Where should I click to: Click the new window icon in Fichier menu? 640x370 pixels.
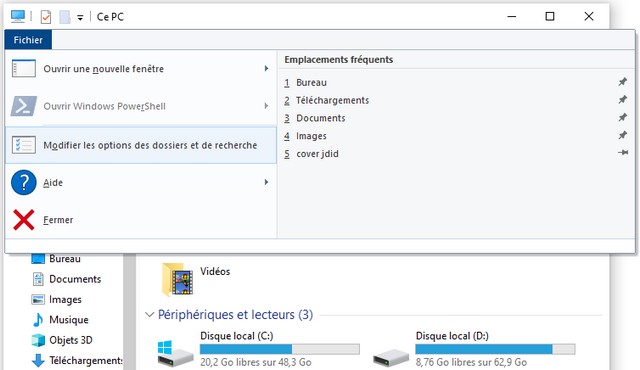click(24, 69)
